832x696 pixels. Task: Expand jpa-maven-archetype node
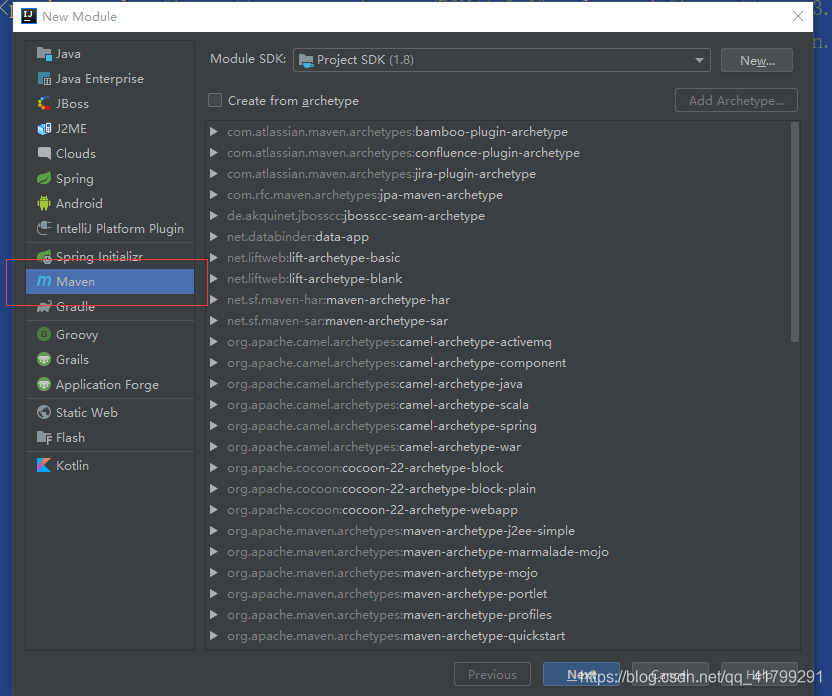(x=214, y=195)
